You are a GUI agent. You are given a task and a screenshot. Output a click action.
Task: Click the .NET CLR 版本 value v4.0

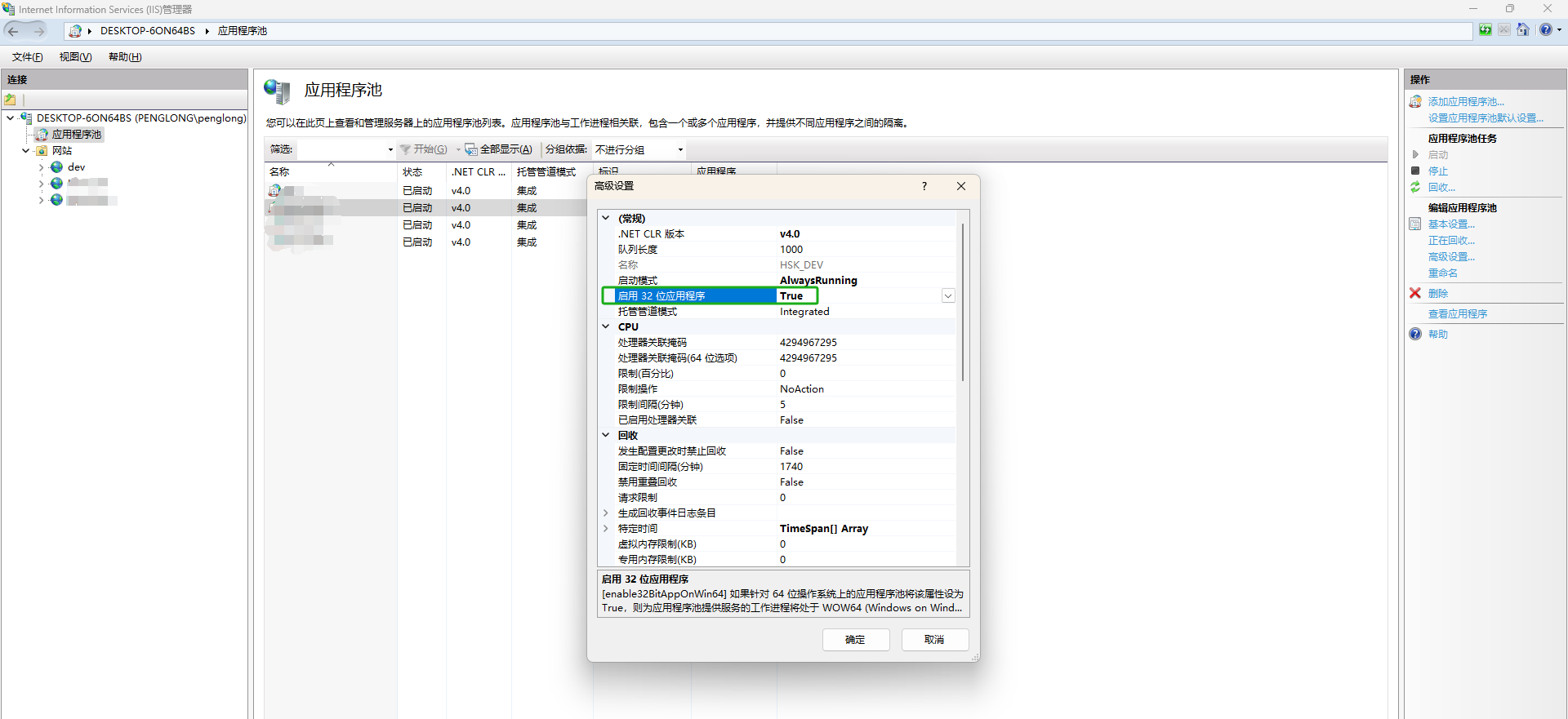(790, 234)
